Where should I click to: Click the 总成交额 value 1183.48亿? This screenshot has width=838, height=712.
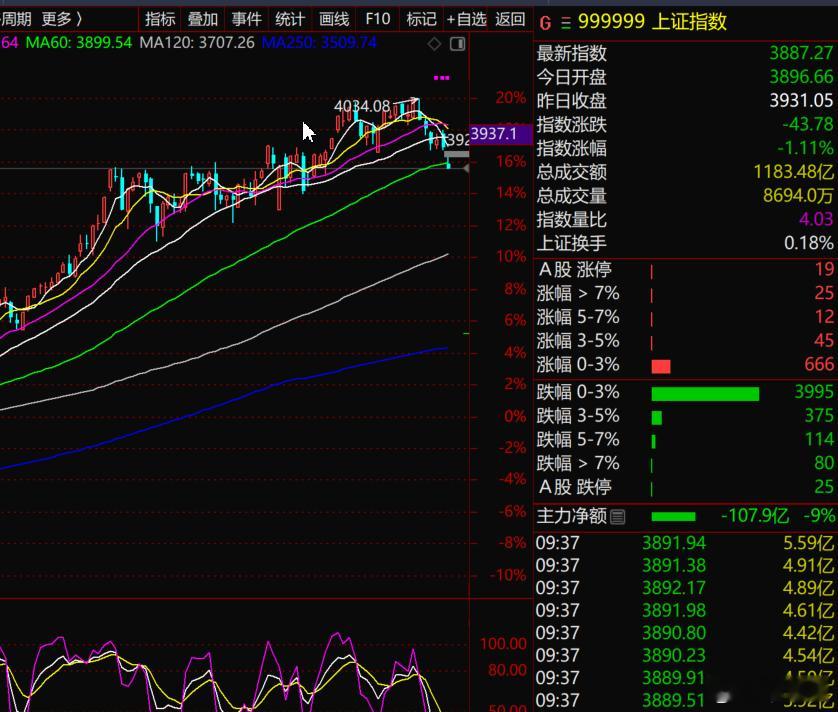point(793,172)
